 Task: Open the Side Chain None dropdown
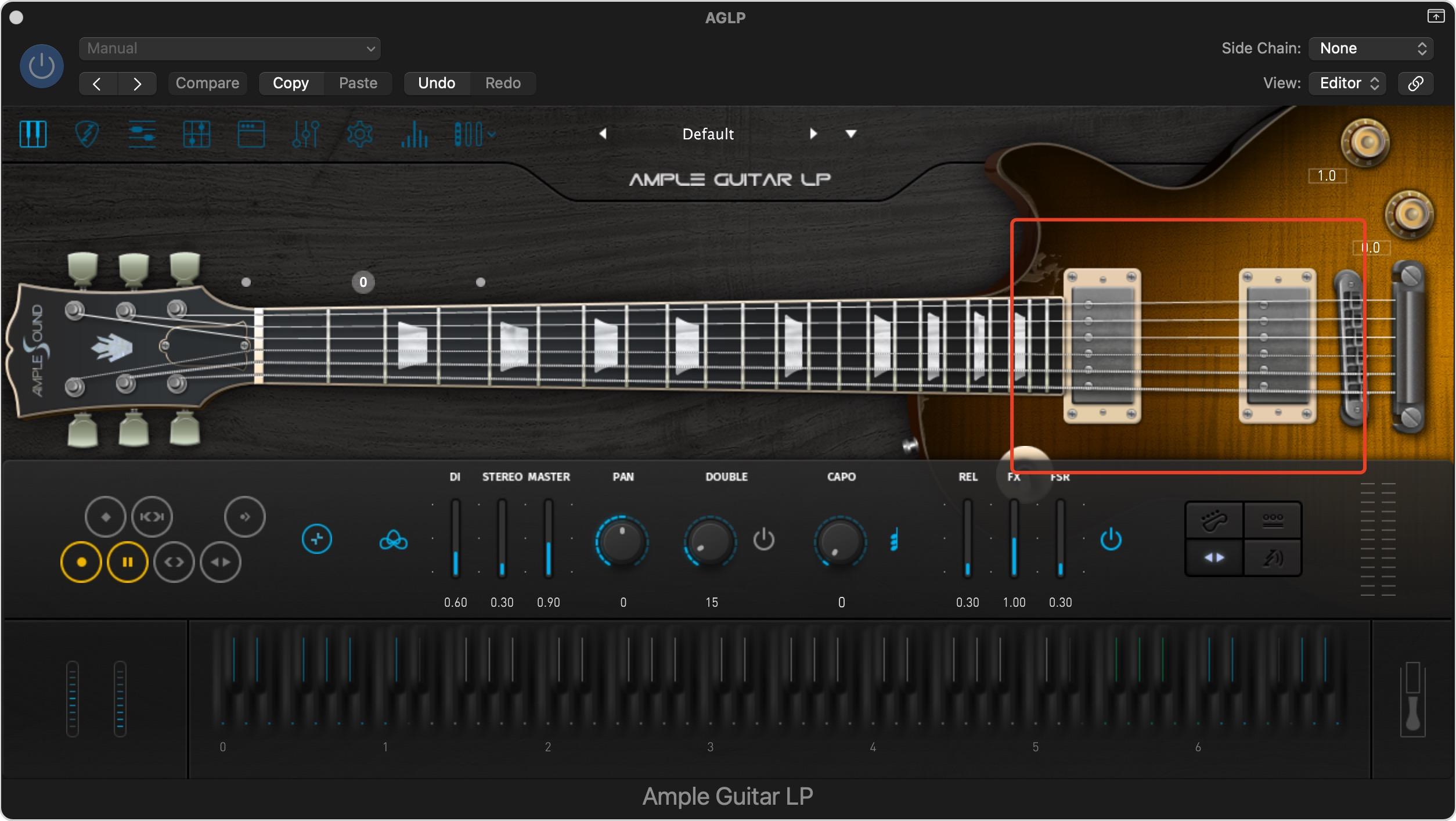pos(1371,48)
